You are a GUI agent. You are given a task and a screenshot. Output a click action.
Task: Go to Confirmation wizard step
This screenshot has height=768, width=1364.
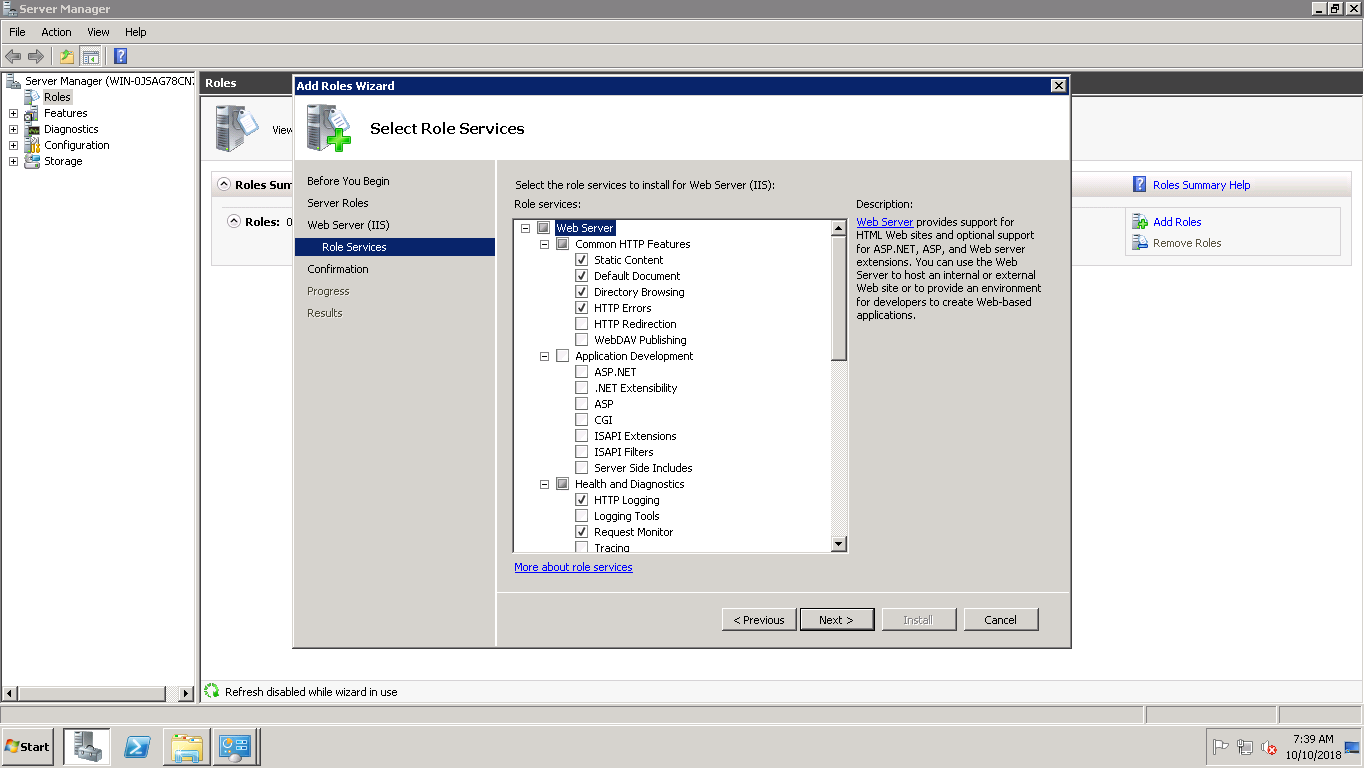point(338,269)
